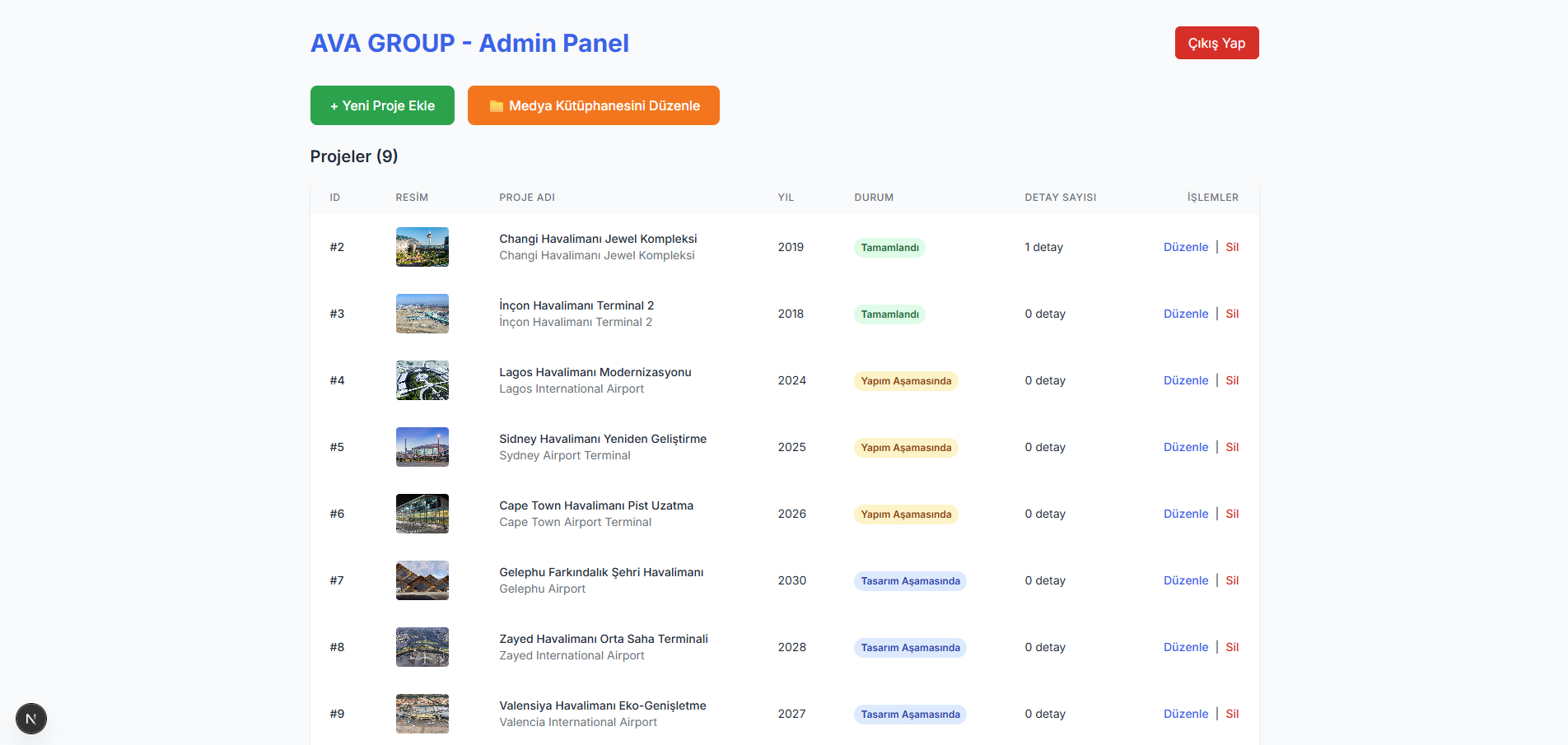Edit Cape Town Havalimanı Pist Uzatma
Screen dimensions: 1568x745
click(1186, 514)
